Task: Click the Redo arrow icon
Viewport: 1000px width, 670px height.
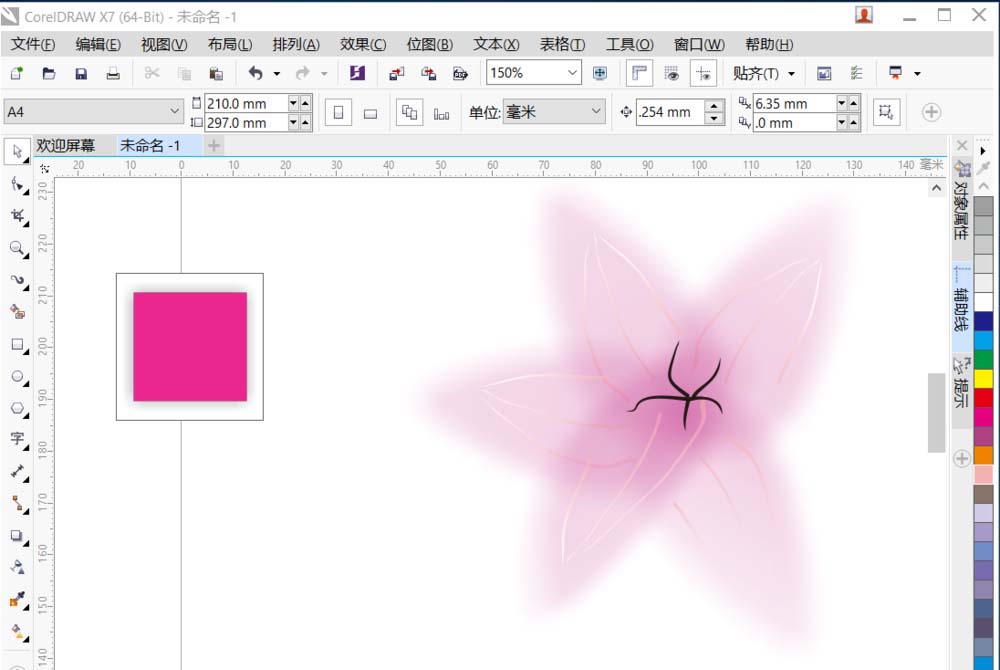Action: click(x=302, y=73)
